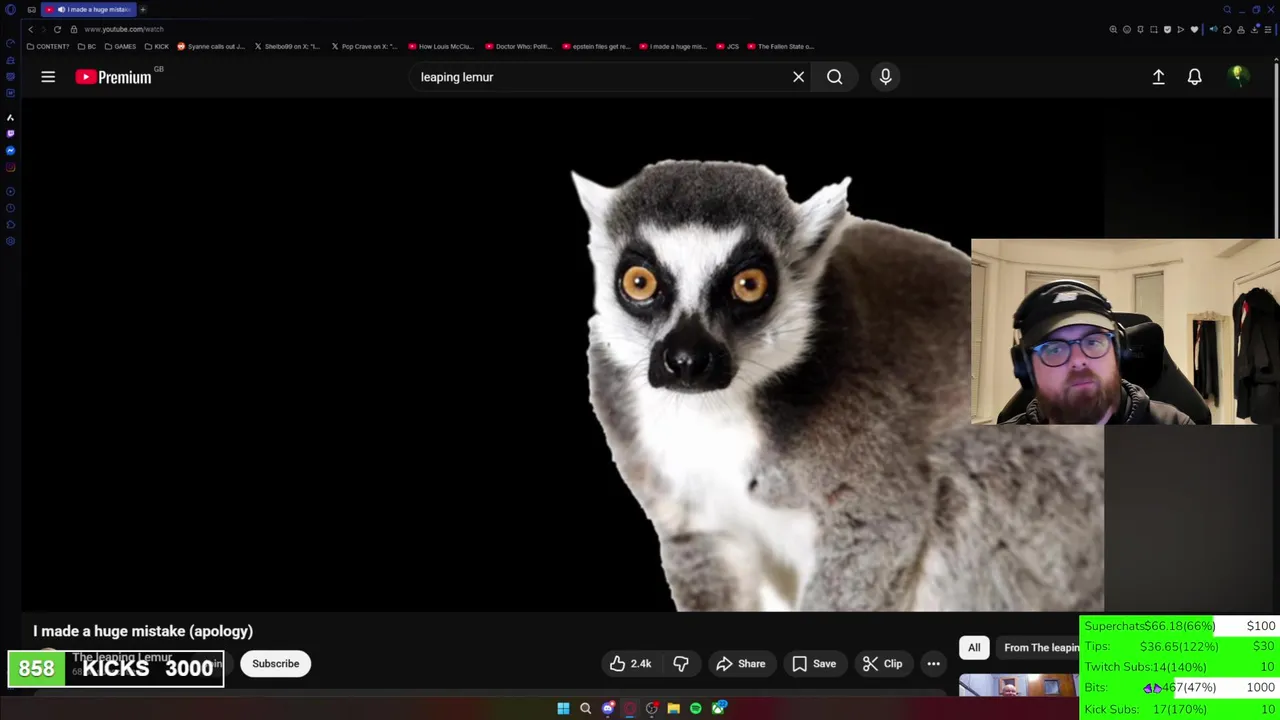Save the video to a playlist
Viewport: 1280px width, 720px height.
click(x=814, y=664)
